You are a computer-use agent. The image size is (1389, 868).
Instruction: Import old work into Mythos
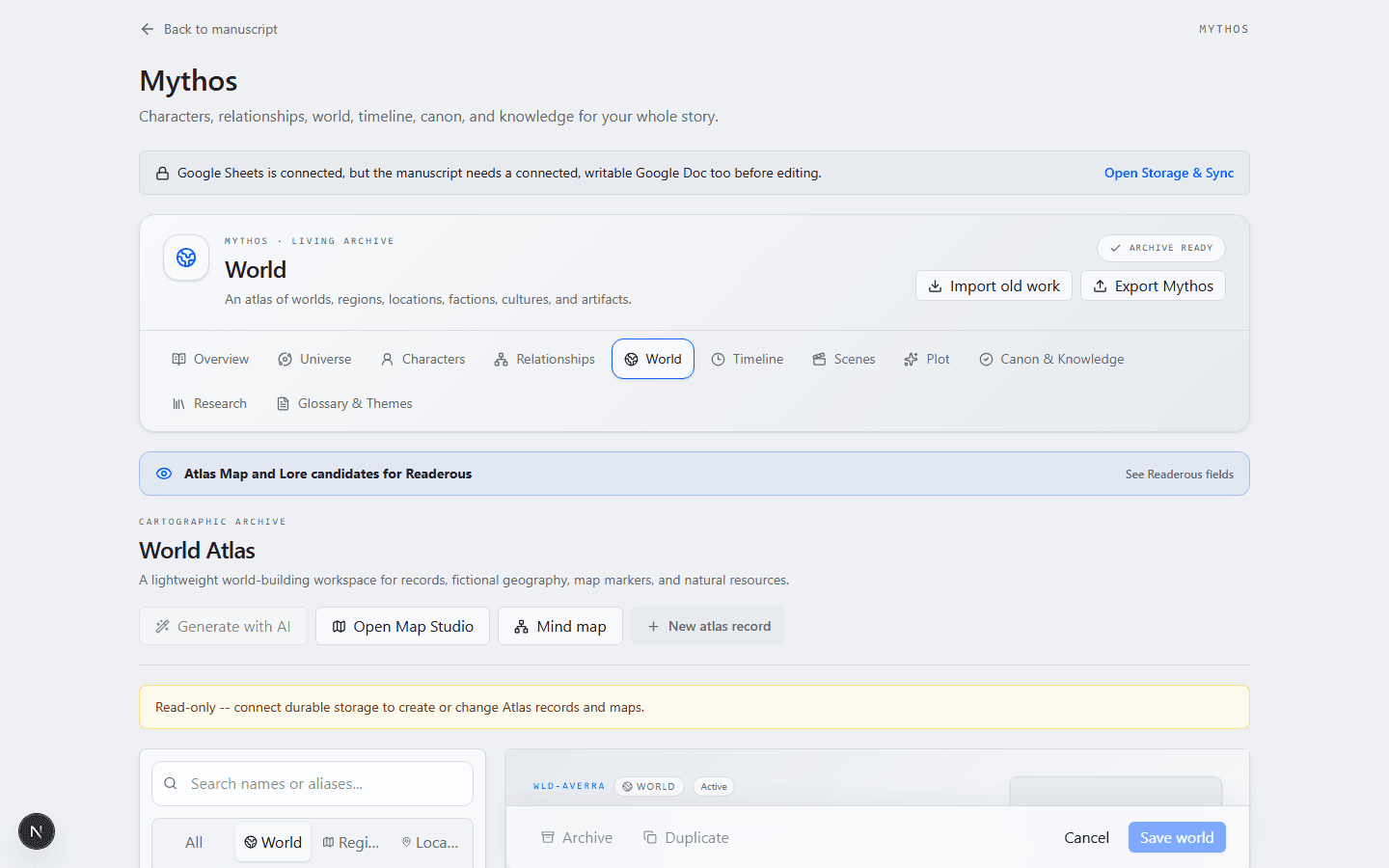(x=994, y=285)
